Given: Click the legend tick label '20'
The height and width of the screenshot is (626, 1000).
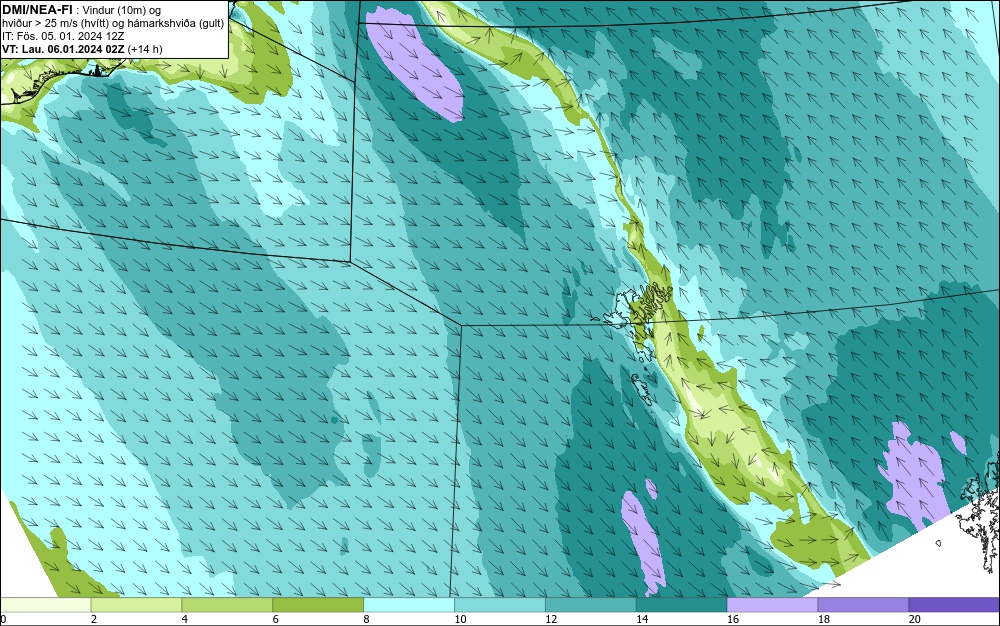Looking at the screenshot, I should pos(915,619).
